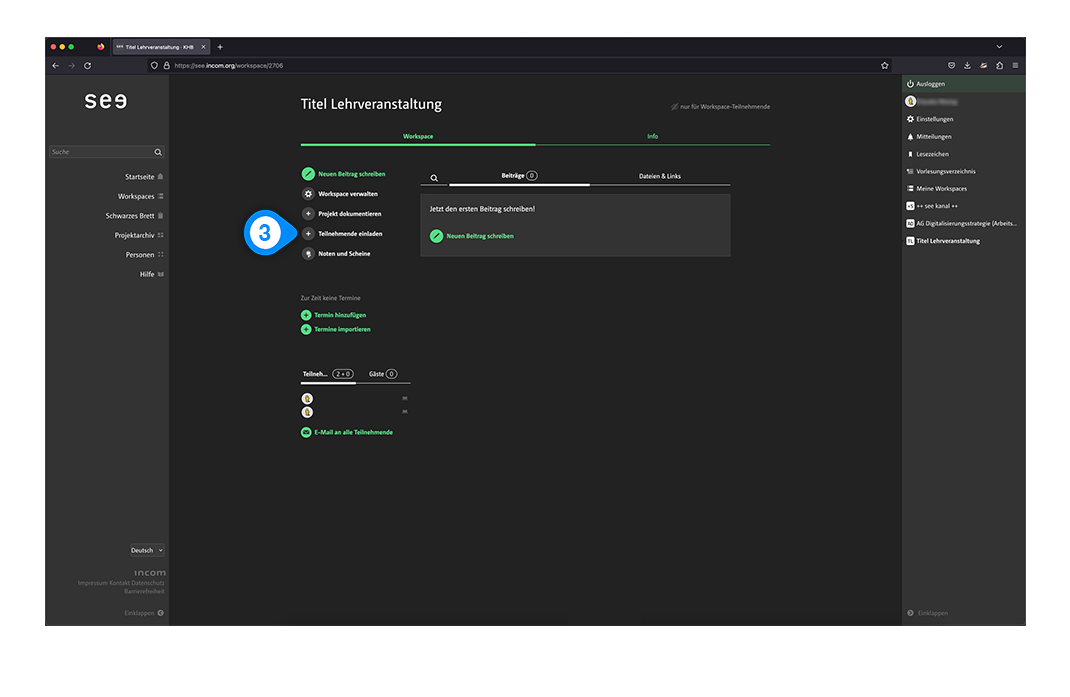This screenshot has width=1070, height=697.
Task: Reload the page with the browser refresh icon
Action: pos(87,66)
